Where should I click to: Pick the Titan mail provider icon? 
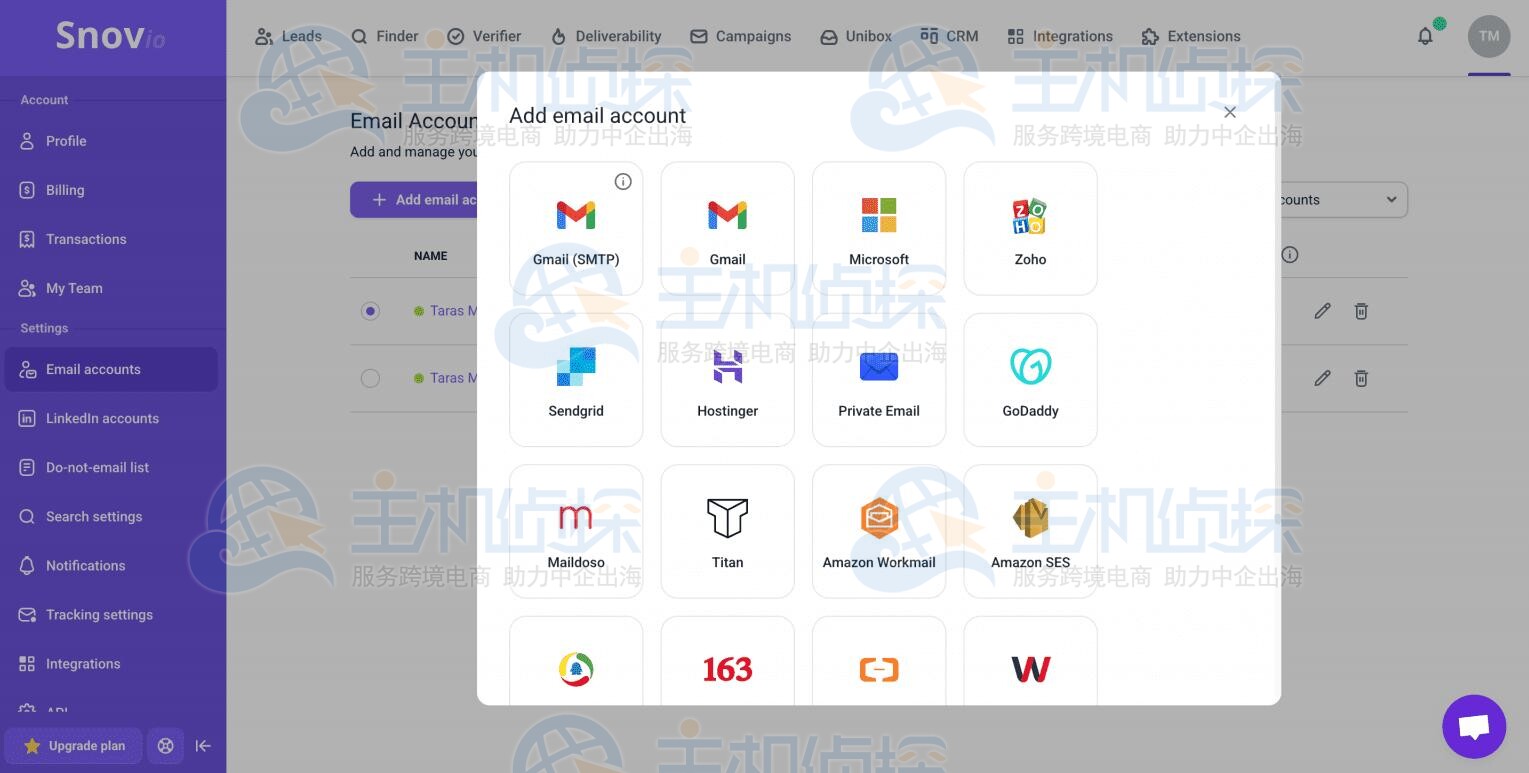(x=727, y=531)
